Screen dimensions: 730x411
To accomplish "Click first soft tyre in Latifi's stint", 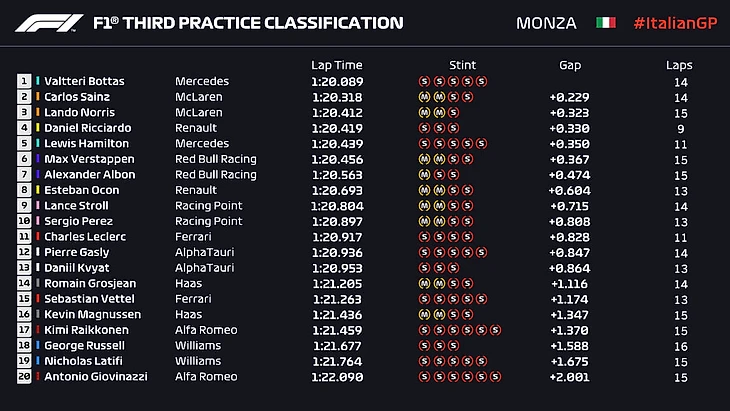I will point(424,361).
